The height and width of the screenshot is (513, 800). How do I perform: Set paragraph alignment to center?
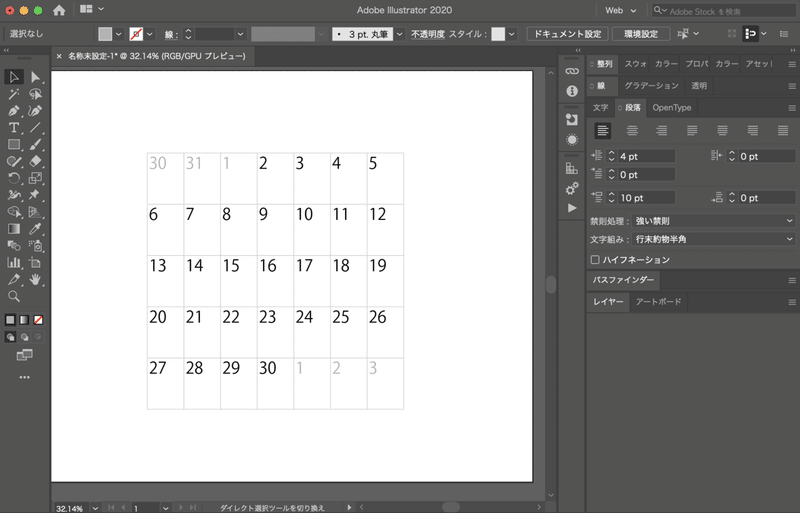632,131
